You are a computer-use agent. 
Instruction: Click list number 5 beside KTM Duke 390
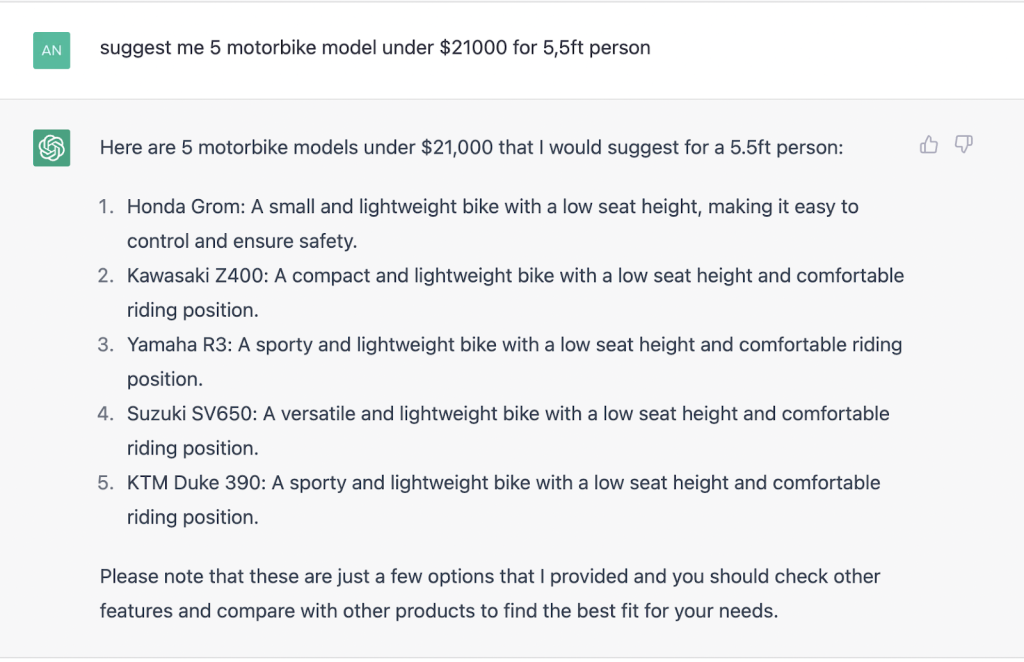point(106,483)
